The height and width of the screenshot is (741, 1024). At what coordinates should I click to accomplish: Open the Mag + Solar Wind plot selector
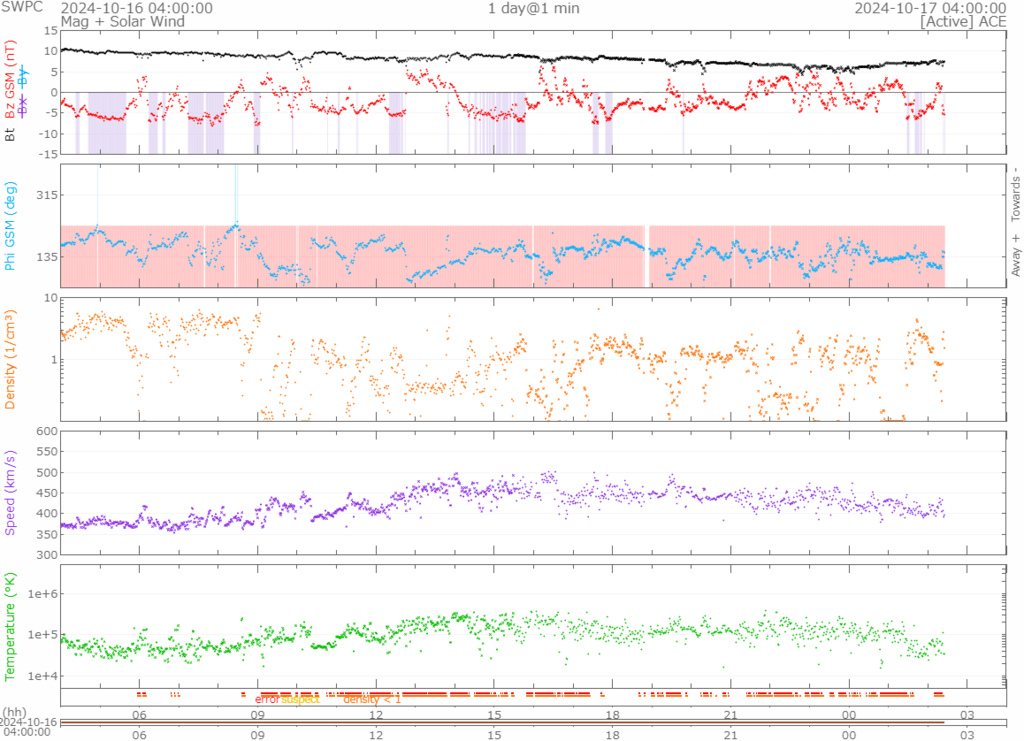point(122,21)
